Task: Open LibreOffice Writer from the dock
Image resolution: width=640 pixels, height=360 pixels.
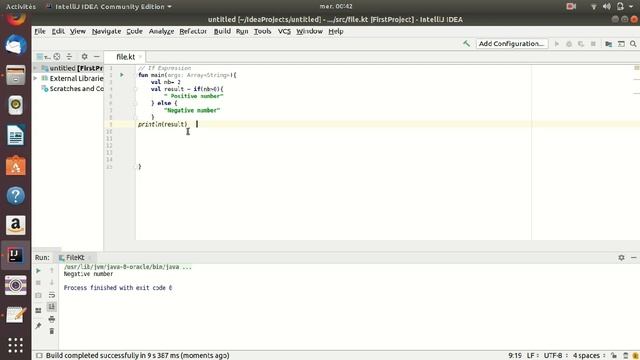Action: point(16,136)
